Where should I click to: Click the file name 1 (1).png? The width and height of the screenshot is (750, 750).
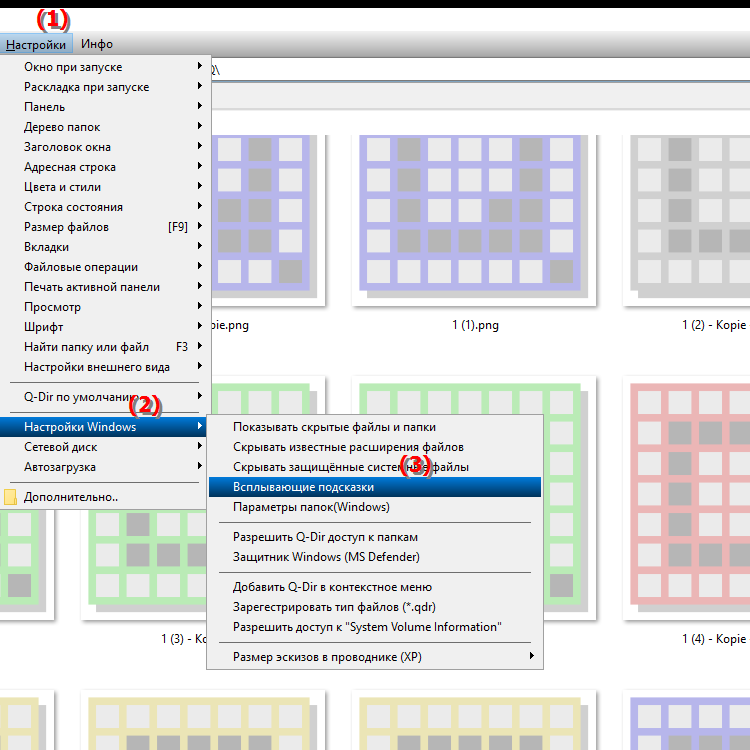click(x=475, y=325)
